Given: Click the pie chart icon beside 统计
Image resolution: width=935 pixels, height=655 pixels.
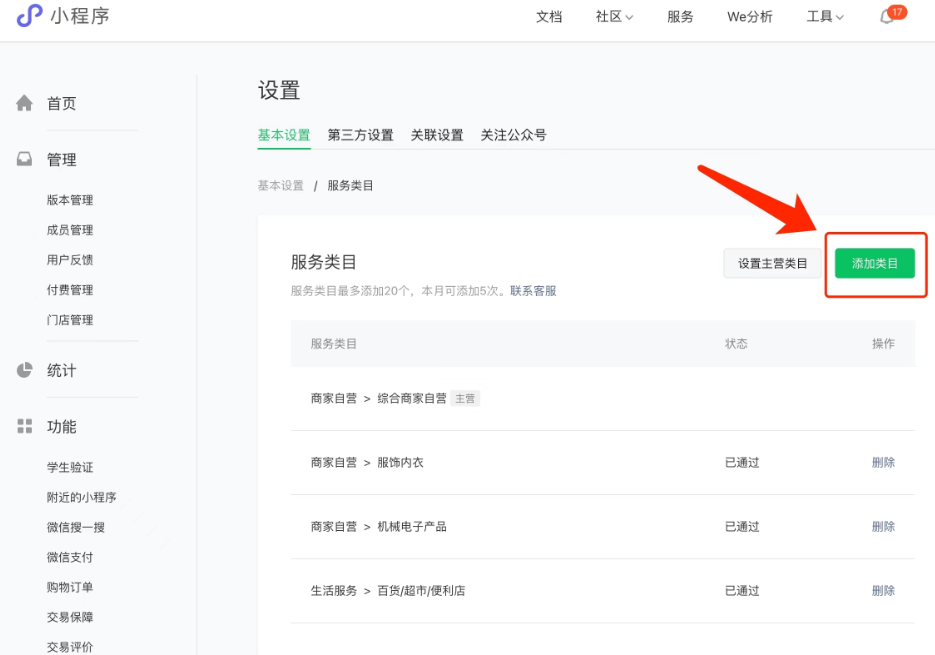Looking at the screenshot, I should click(25, 370).
